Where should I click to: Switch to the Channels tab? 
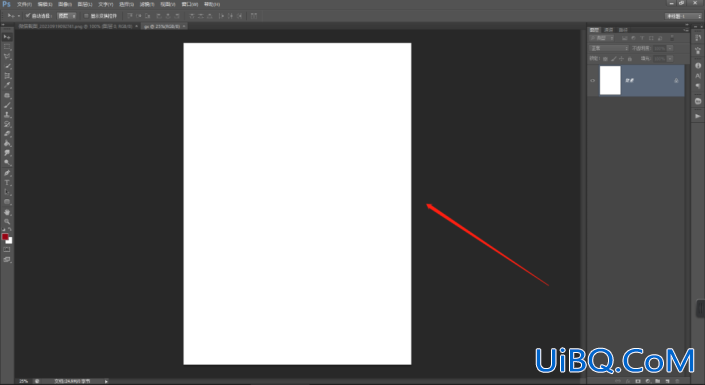click(x=609, y=30)
